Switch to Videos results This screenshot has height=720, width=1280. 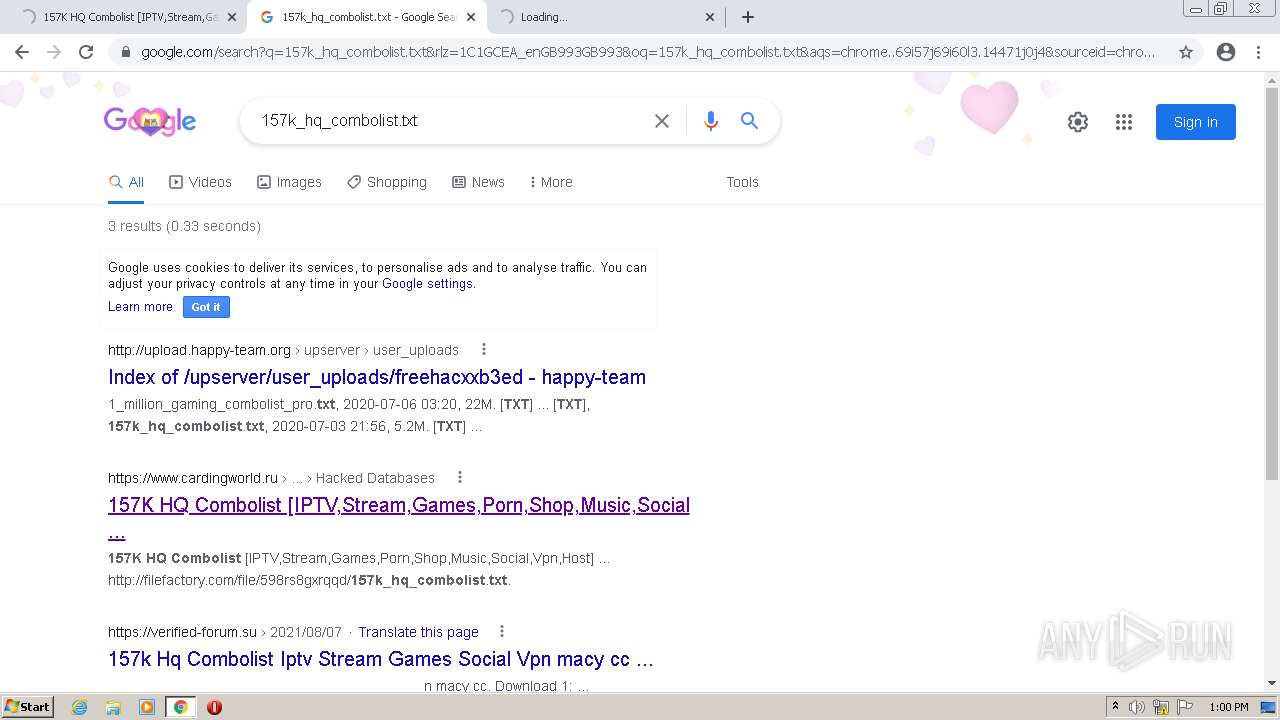[200, 182]
